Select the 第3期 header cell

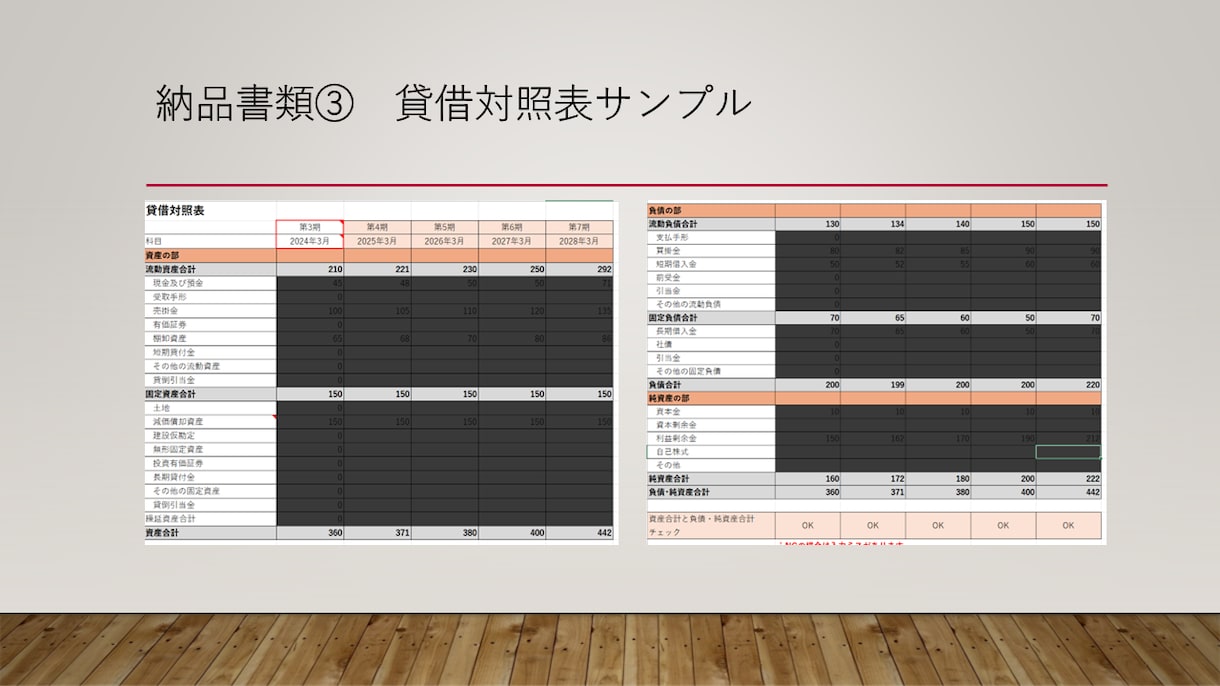pos(310,227)
